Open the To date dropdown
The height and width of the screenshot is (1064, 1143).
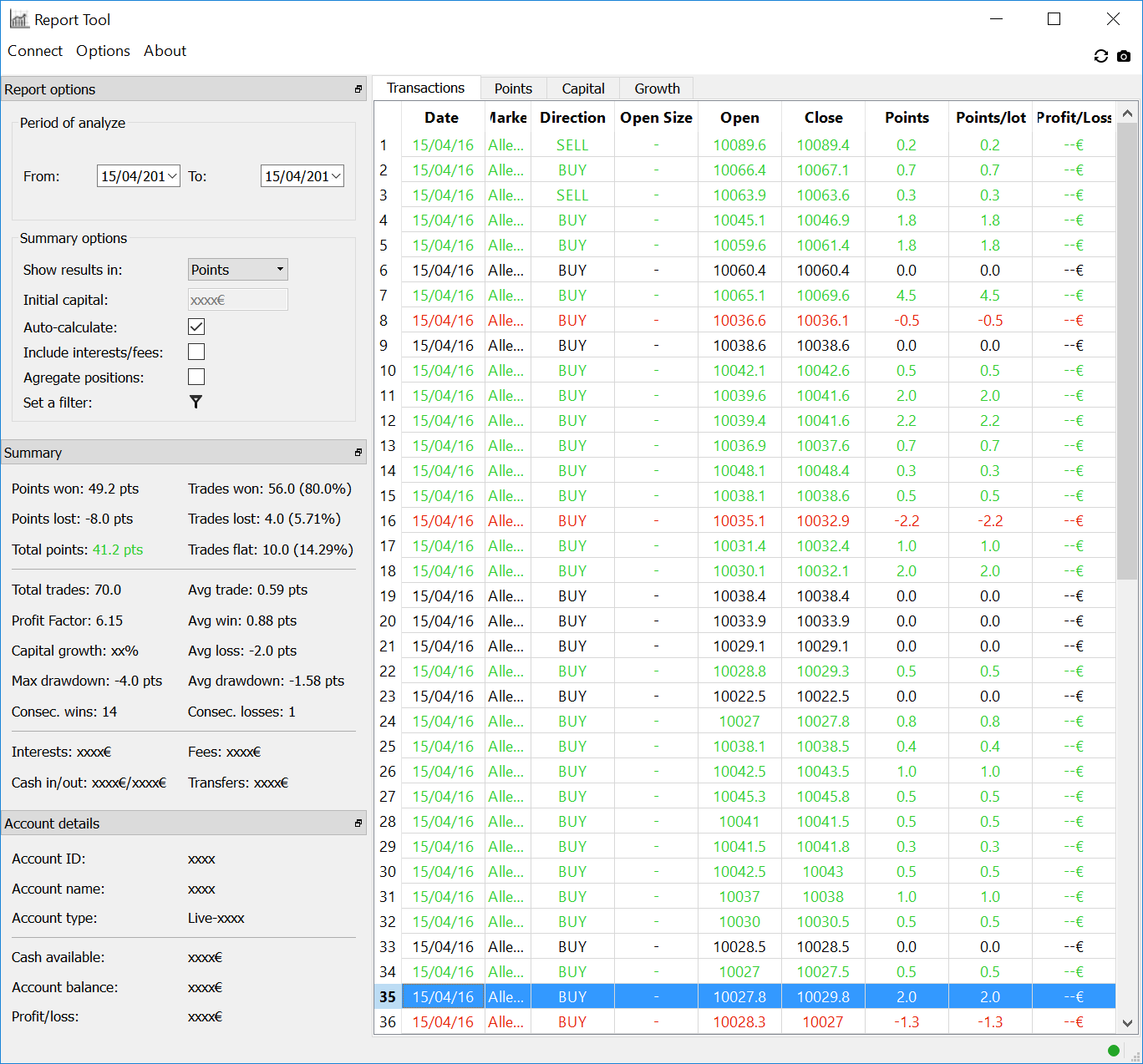click(x=336, y=176)
